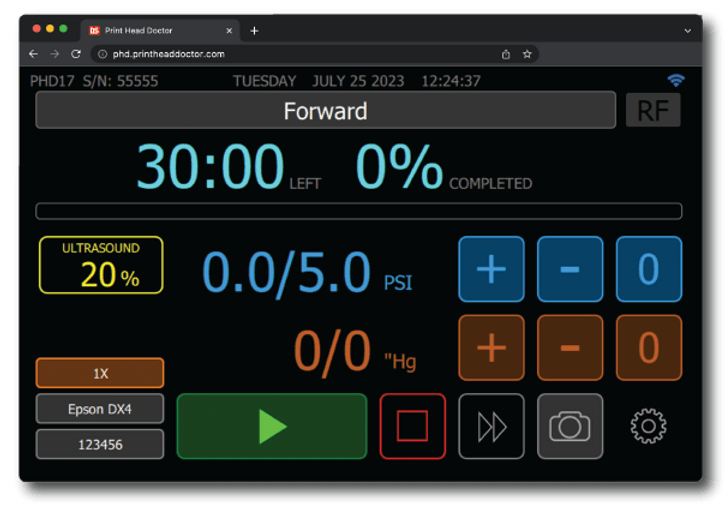Reset vacuum with the orange zero button
This screenshot has width=728, height=509.
(x=648, y=348)
